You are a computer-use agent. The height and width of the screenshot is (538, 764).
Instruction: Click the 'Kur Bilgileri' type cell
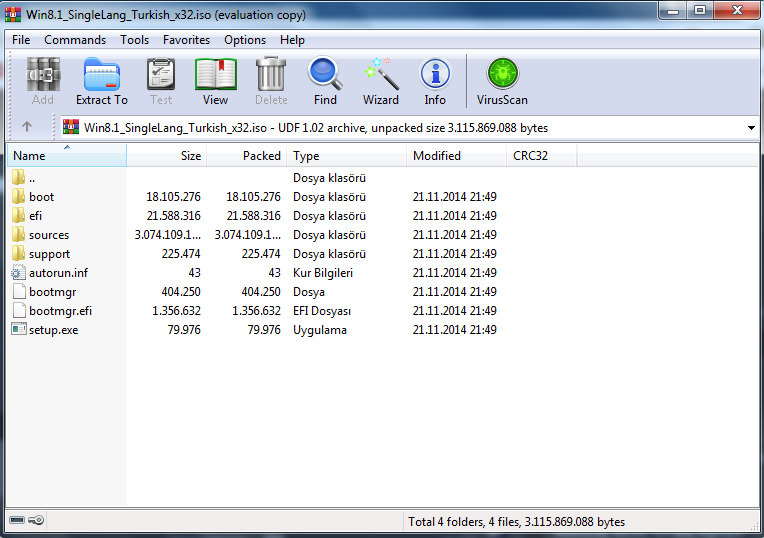coord(323,273)
